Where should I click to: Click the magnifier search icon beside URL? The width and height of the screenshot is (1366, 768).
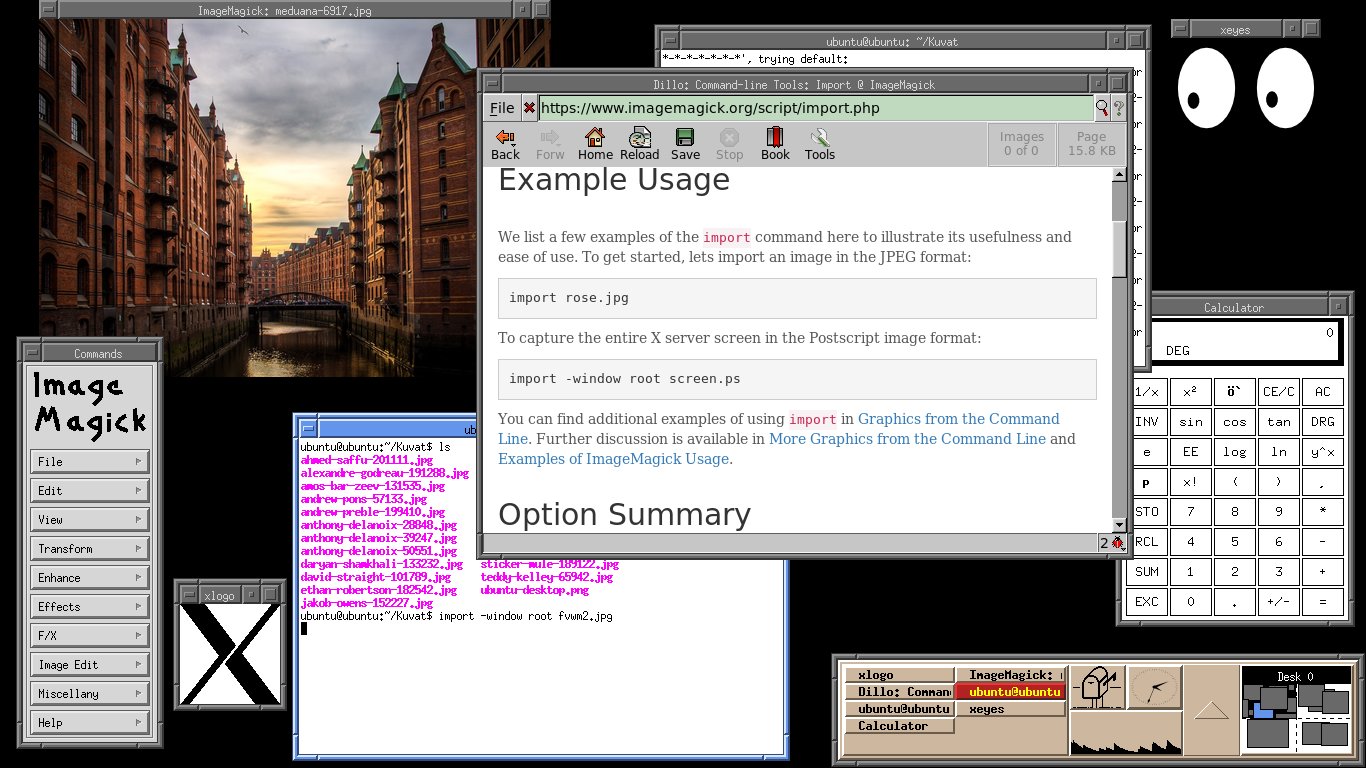[x=1102, y=108]
